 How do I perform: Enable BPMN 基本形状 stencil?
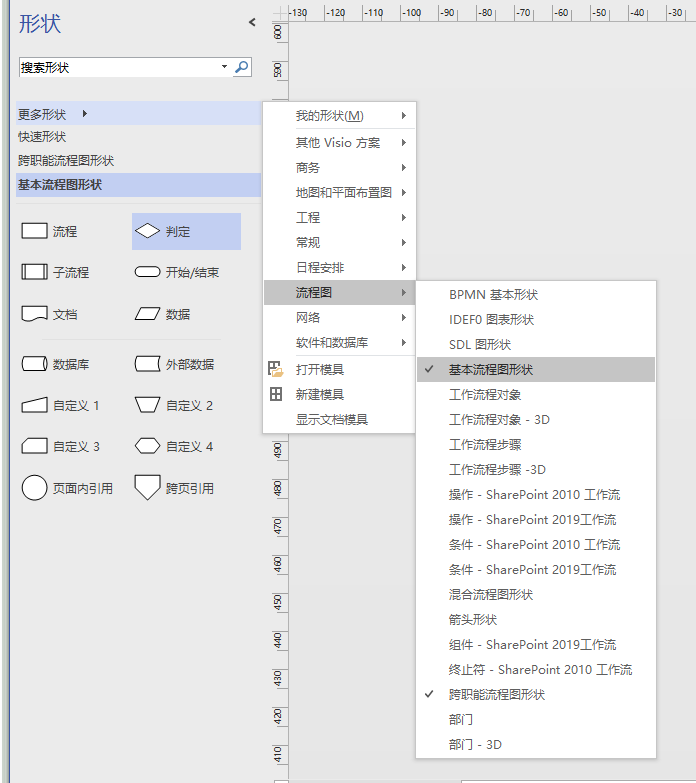[536, 295]
